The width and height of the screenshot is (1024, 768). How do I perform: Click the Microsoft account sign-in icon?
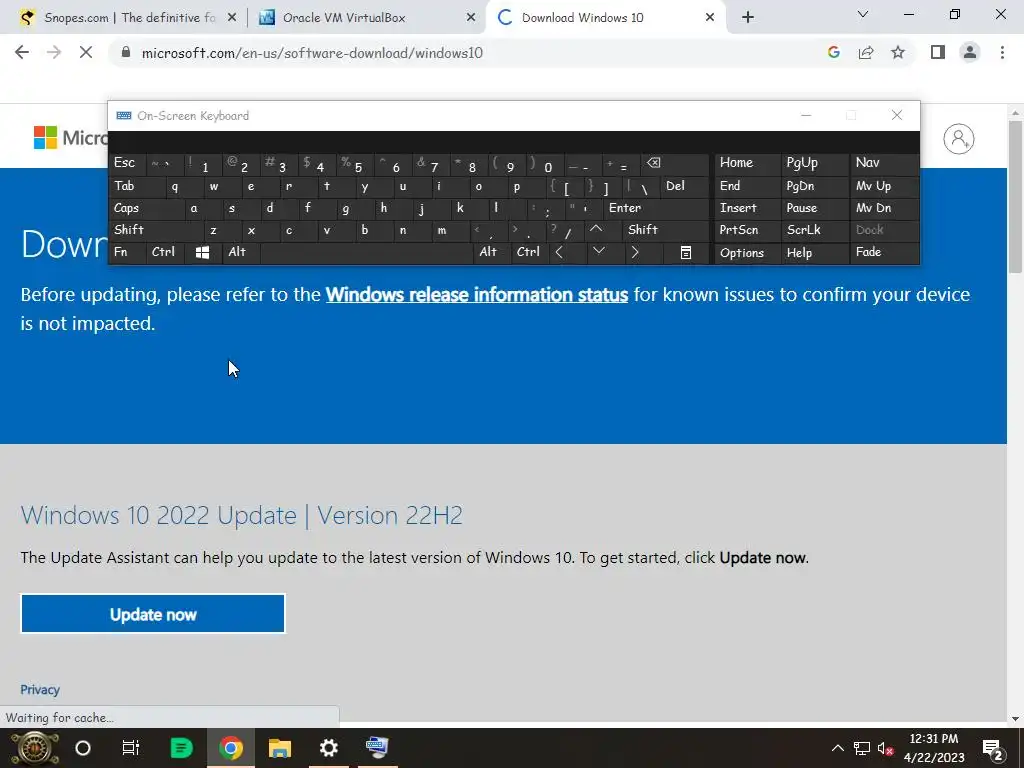pos(958,138)
